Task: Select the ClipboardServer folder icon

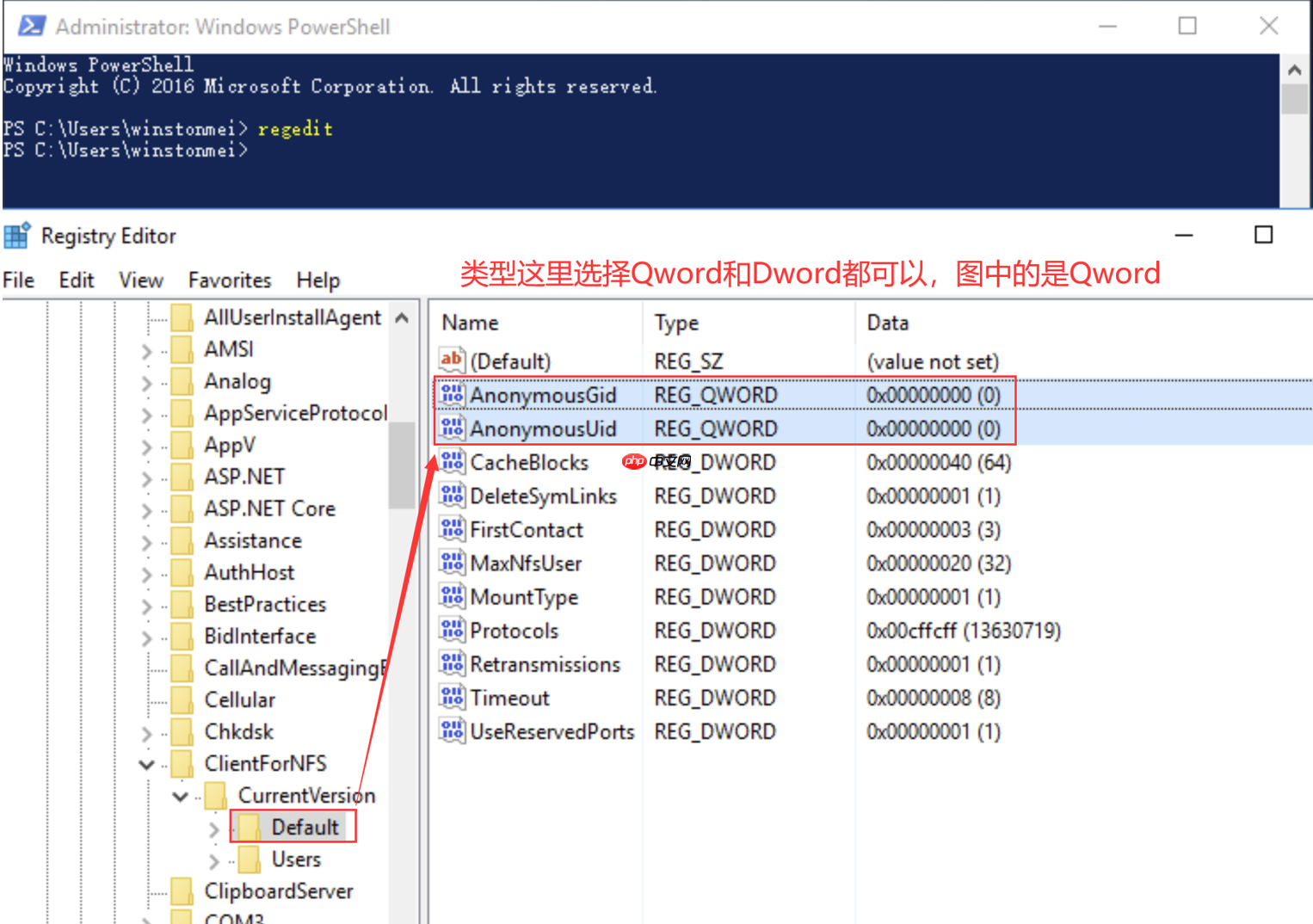Action: pos(182,891)
